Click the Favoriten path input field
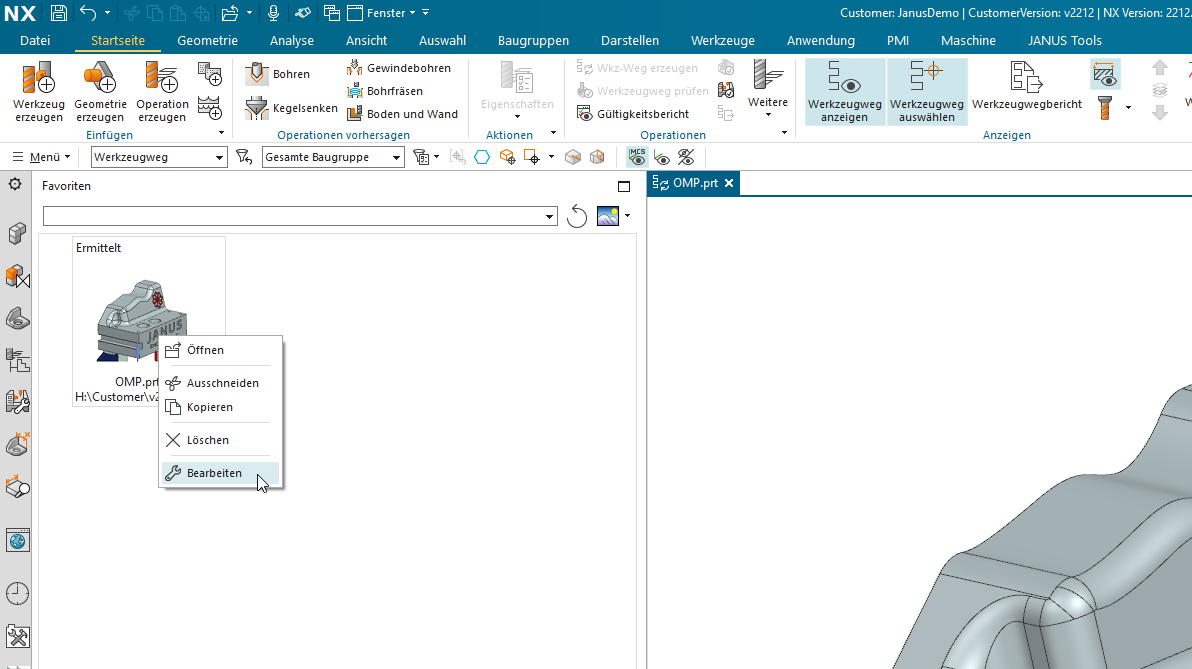1192x669 pixels. click(300, 216)
